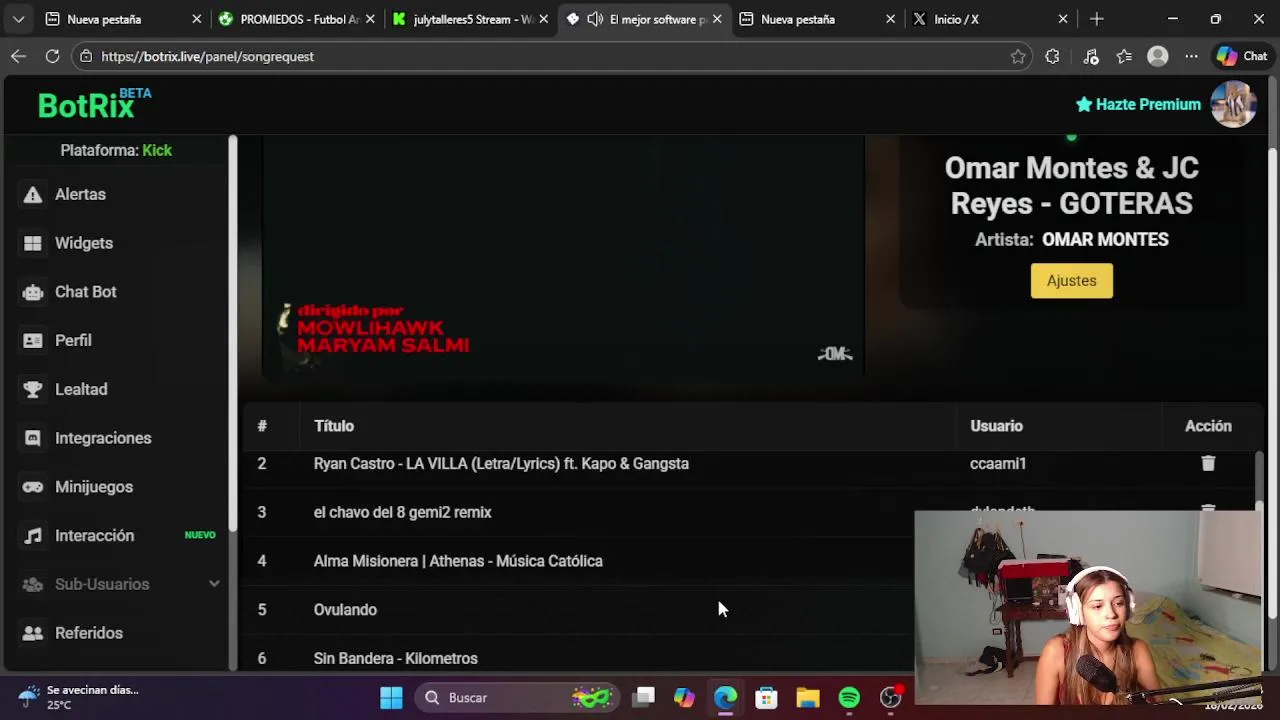Go back with the browser back arrow
Image resolution: width=1280 pixels, height=720 pixels.
click(18, 56)
